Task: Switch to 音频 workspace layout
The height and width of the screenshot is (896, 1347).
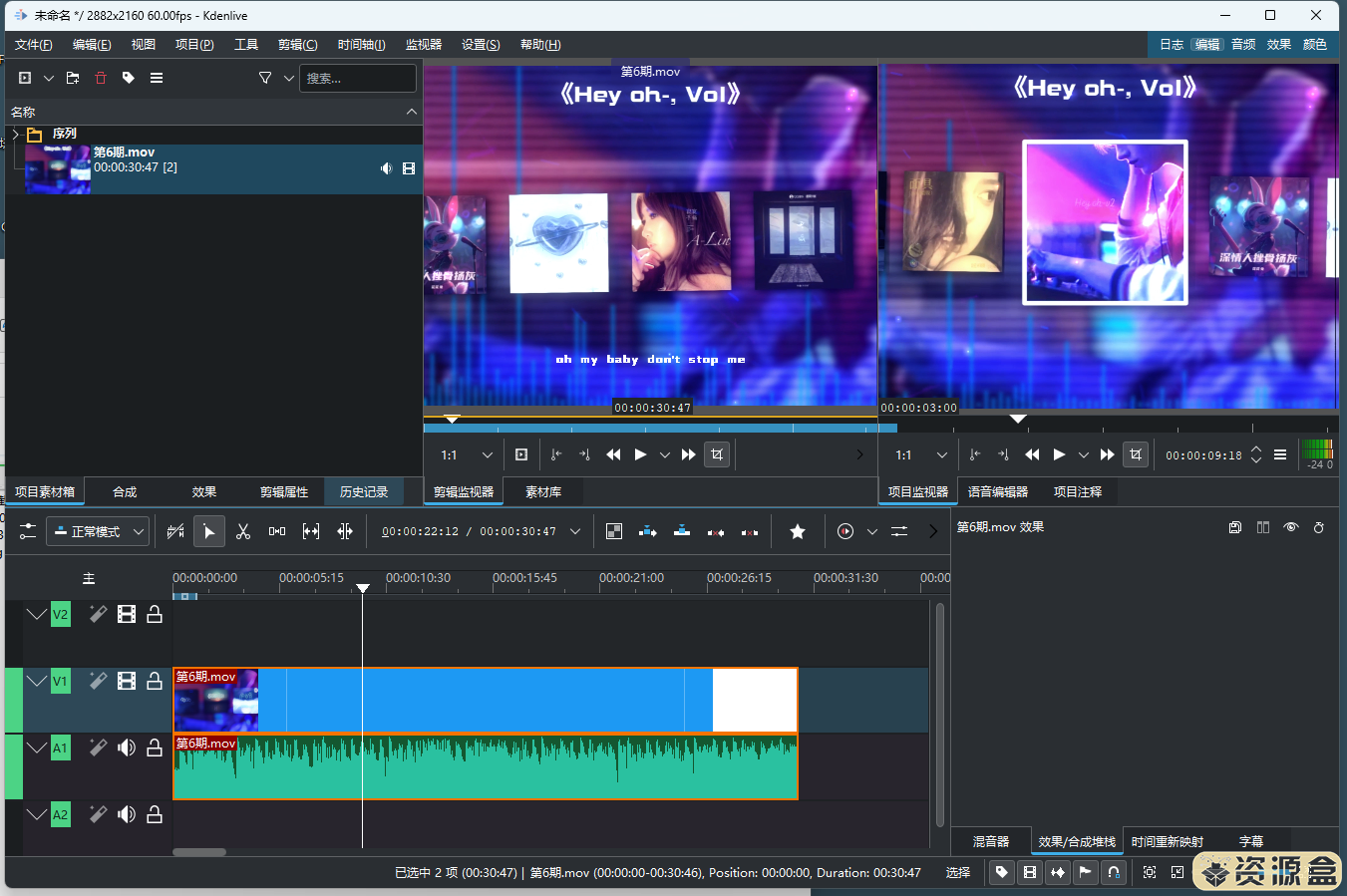Action: point(1243,45)
